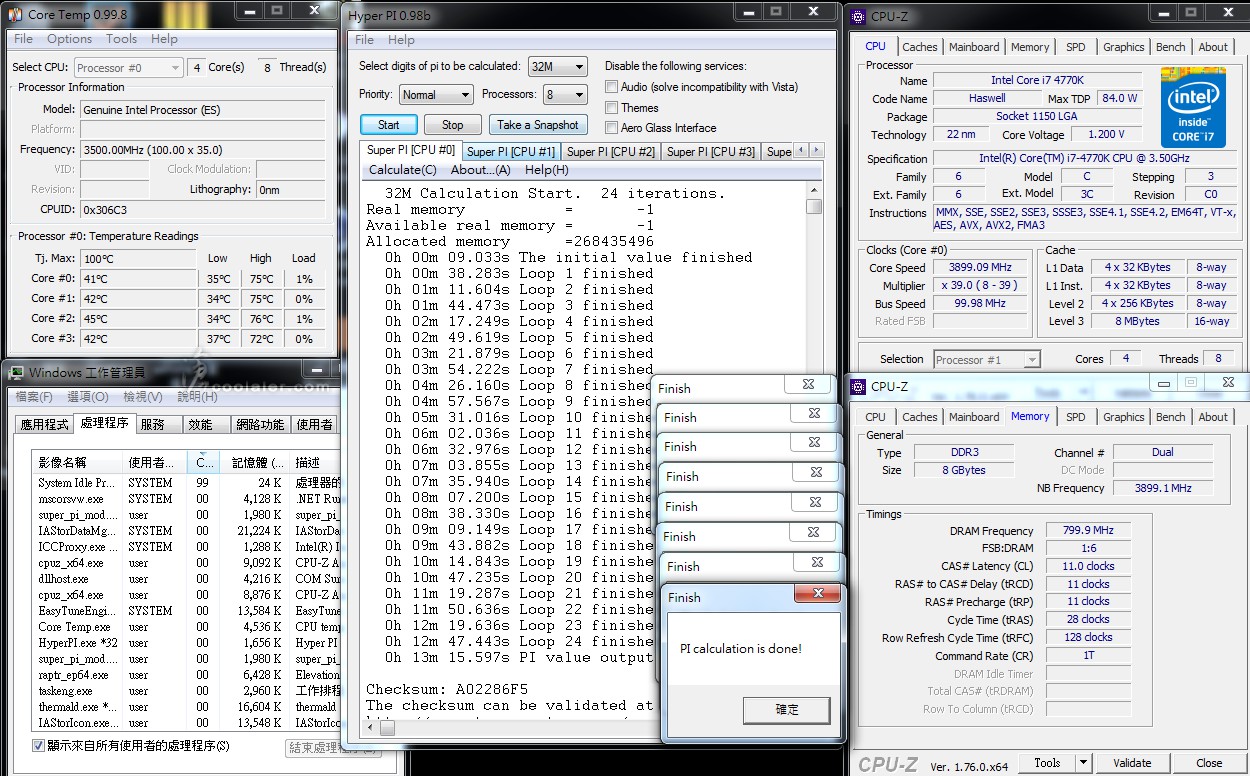Click the title icon of the top CPU-Z window

coord(858,16)
